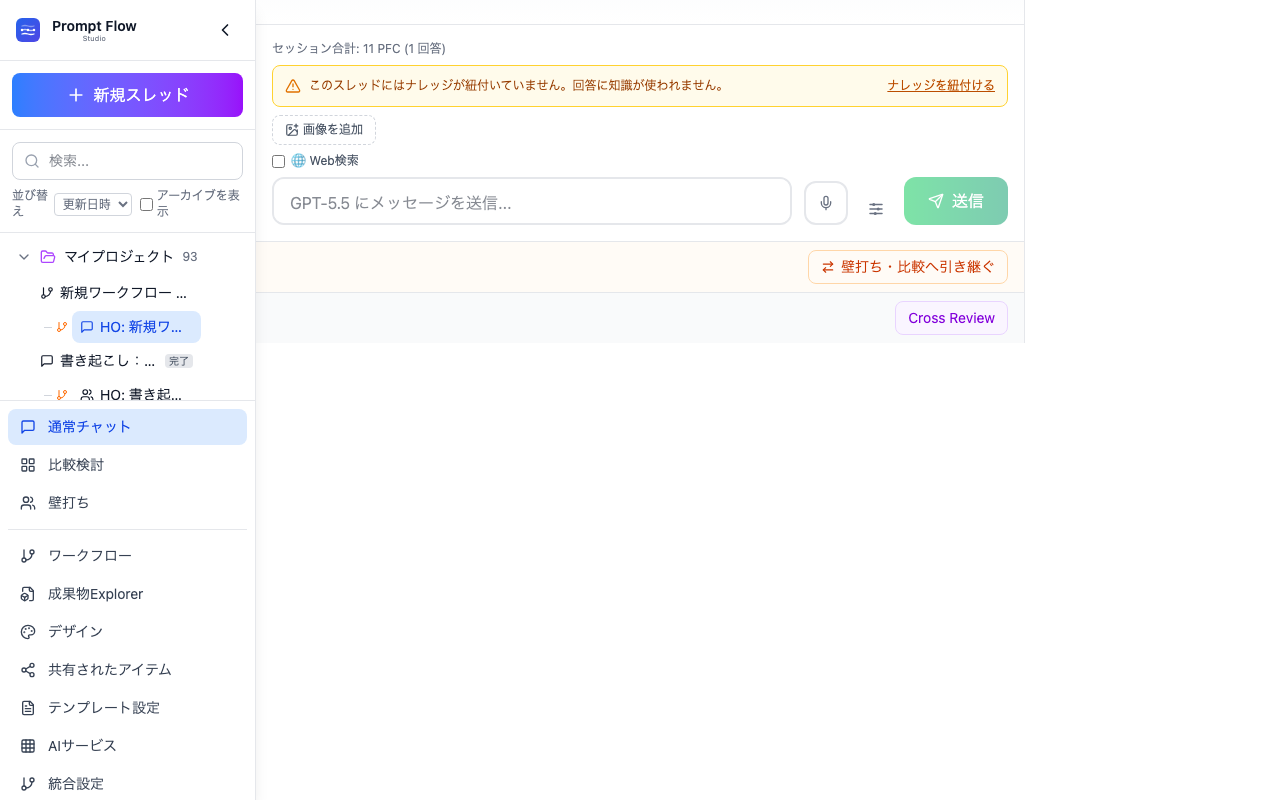Viewport: 1280px width, 800px height.
Task: Enable the Web検索 checkbox
Action: [279, 161]
